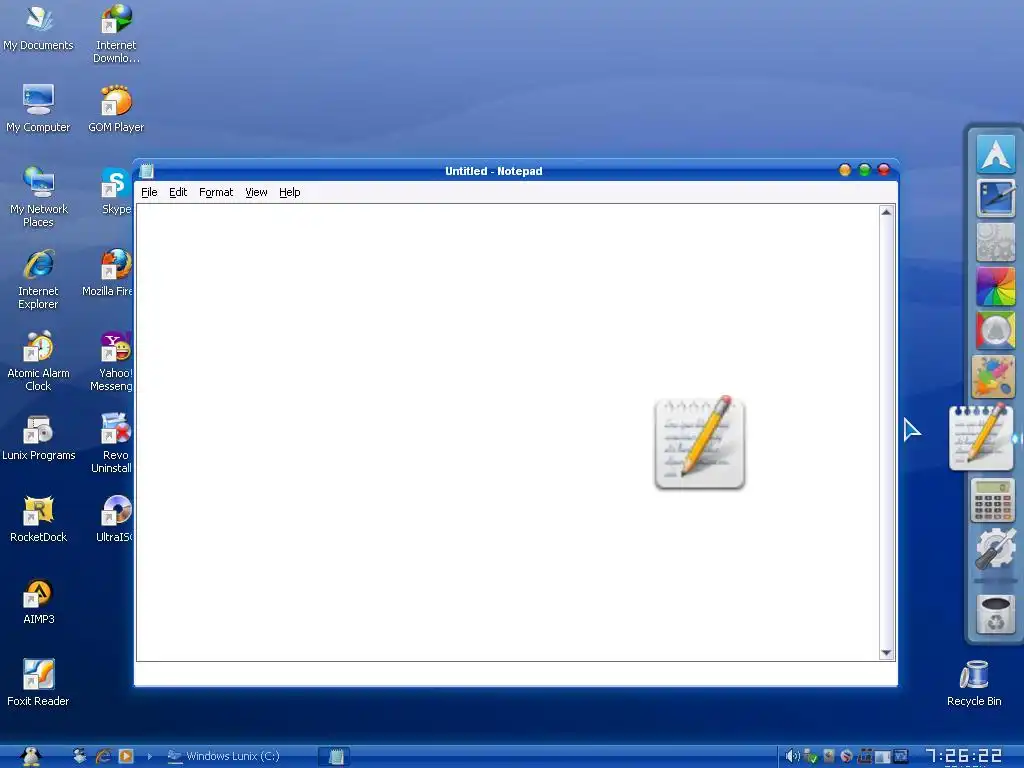1024x768 pixels.
Task: Open the orange media player quick launch icon
Action: (x=126, y=756)
